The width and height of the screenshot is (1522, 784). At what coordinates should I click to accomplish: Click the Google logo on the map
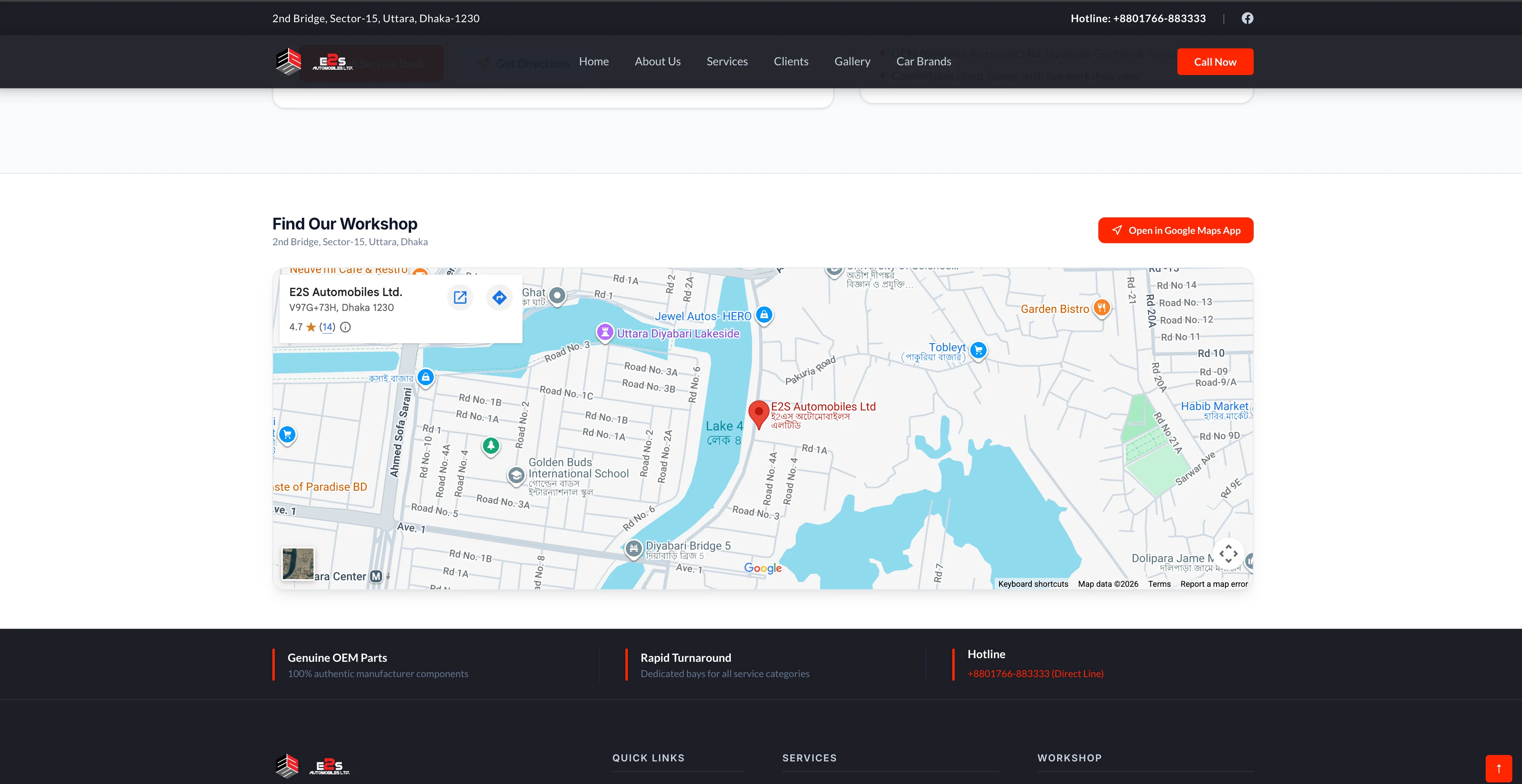tap(762, 568)
